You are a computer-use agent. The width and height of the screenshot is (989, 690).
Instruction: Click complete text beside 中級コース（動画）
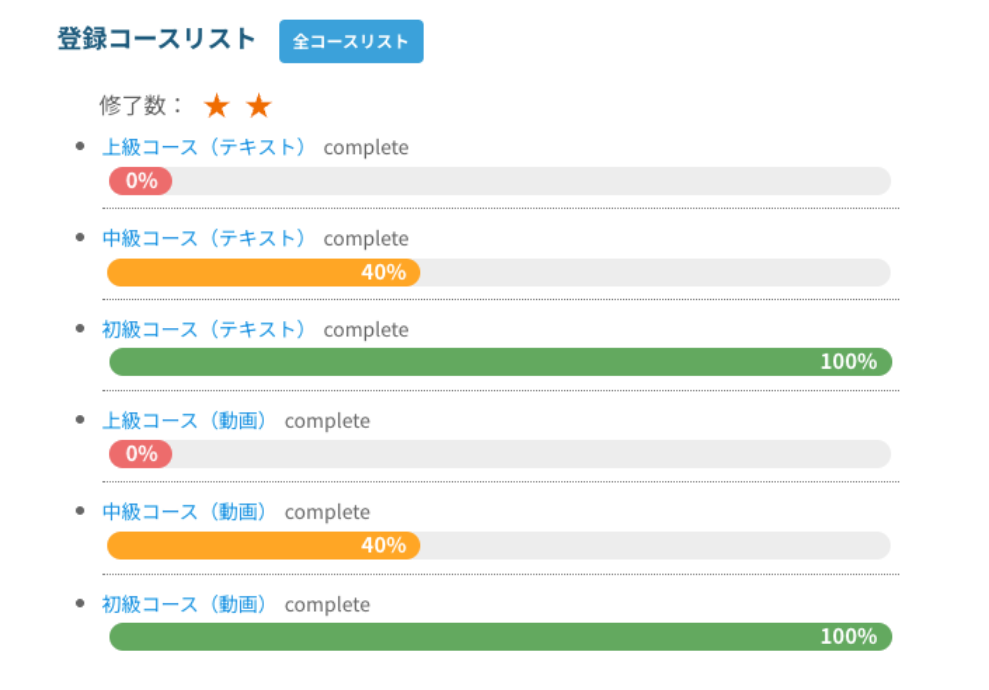pyautogui.click(x=327, y=512)
